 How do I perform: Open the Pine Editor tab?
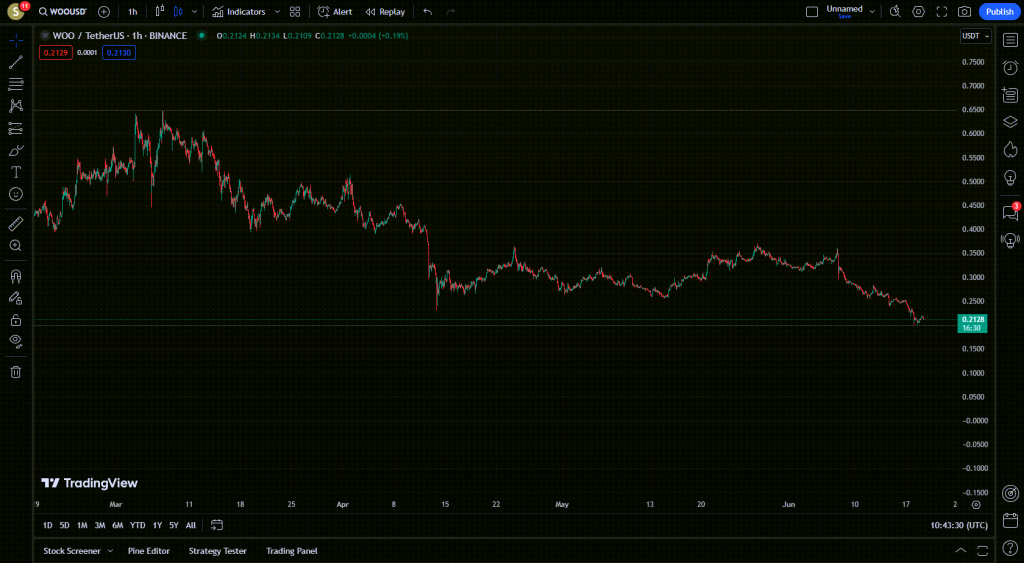[149, 551]
